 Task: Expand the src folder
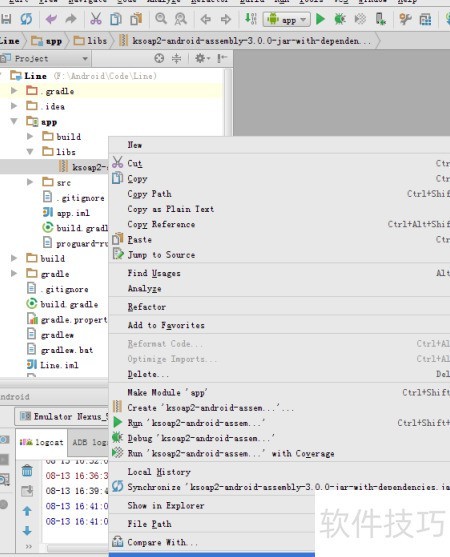(x=30, y=182)
